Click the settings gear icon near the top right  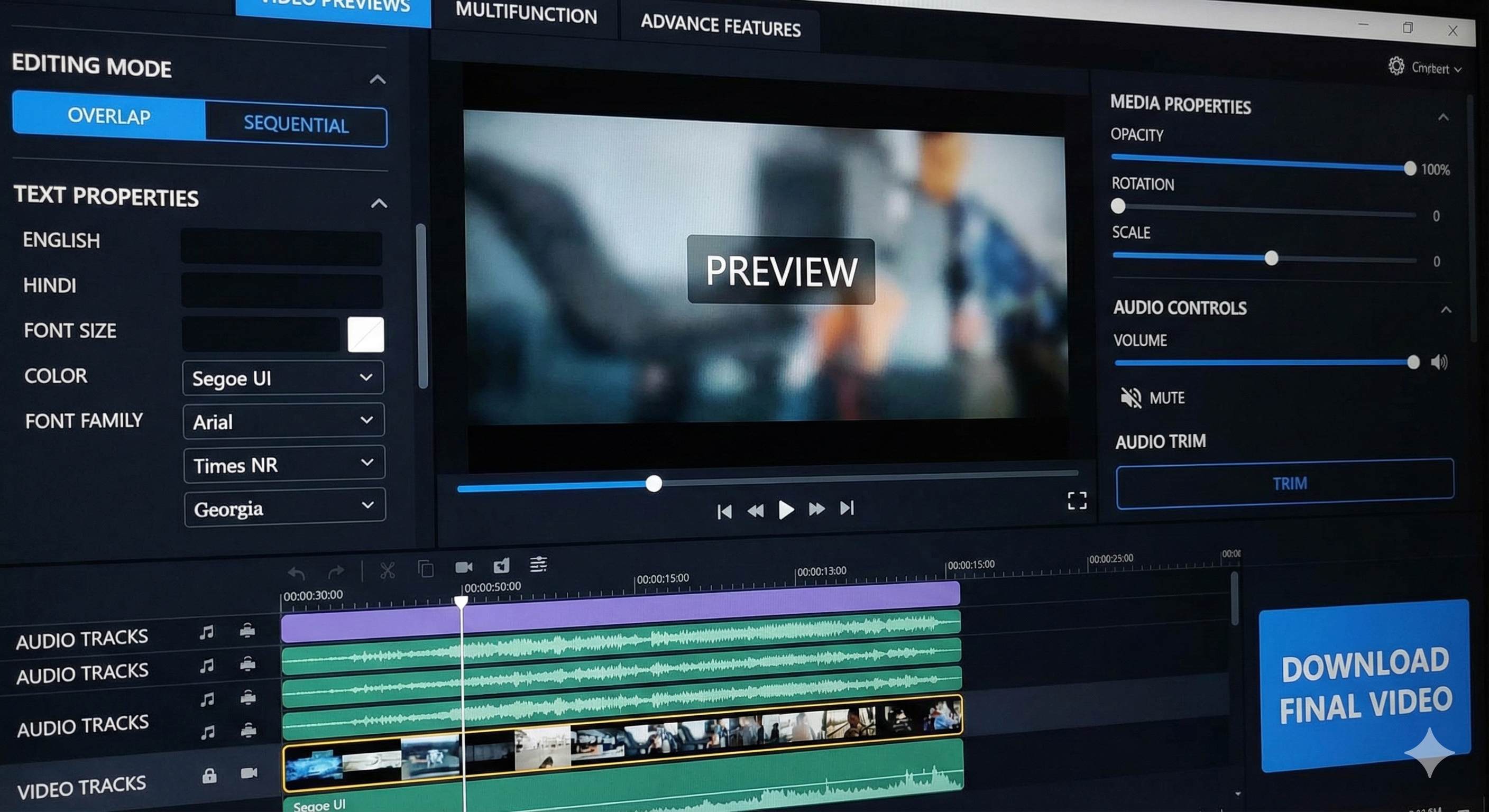pyautogui.click(x=1398, y=66)
